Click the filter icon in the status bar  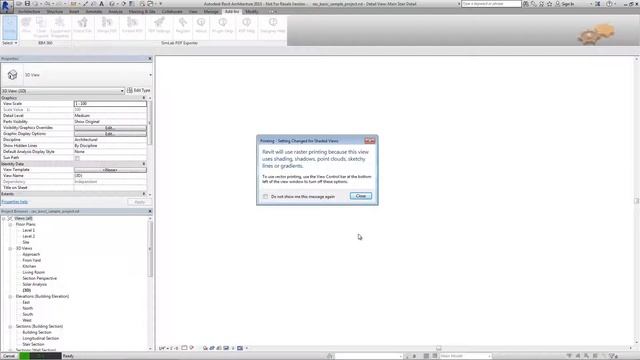tap(612, 356)
